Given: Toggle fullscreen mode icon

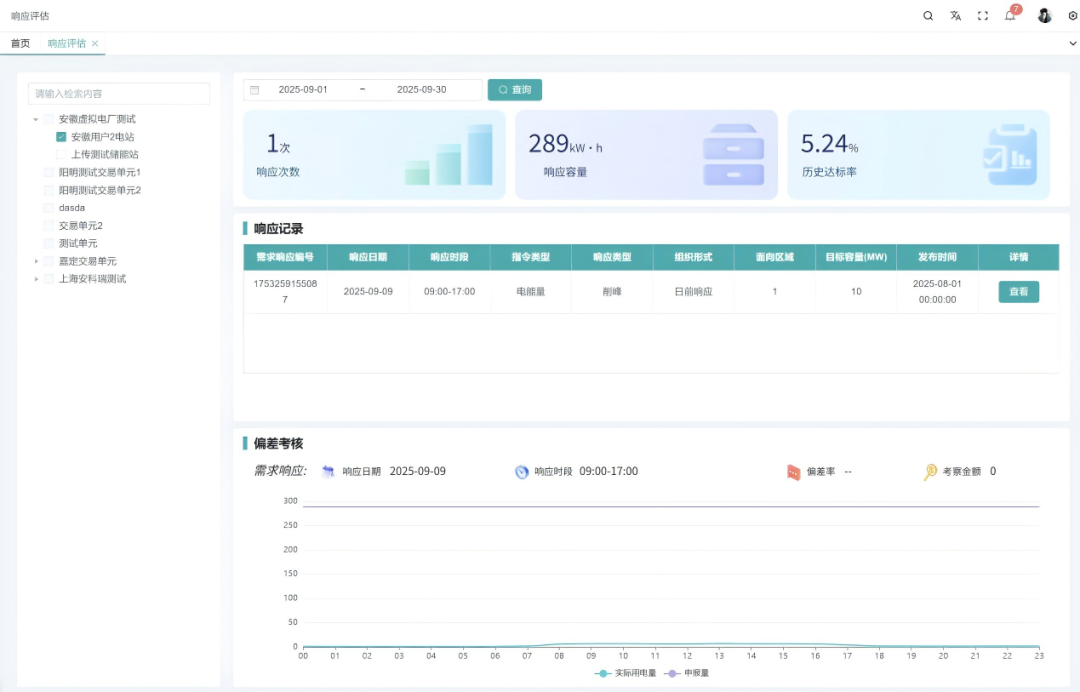Looking at the screenshot, I should point(982,16).
